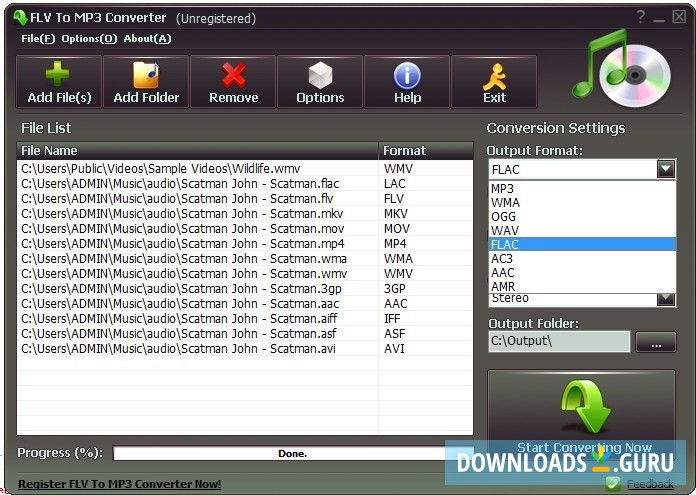Pick AAC from the format list
This screenshot has height=495, width=696.
click(x=582, y=272)
